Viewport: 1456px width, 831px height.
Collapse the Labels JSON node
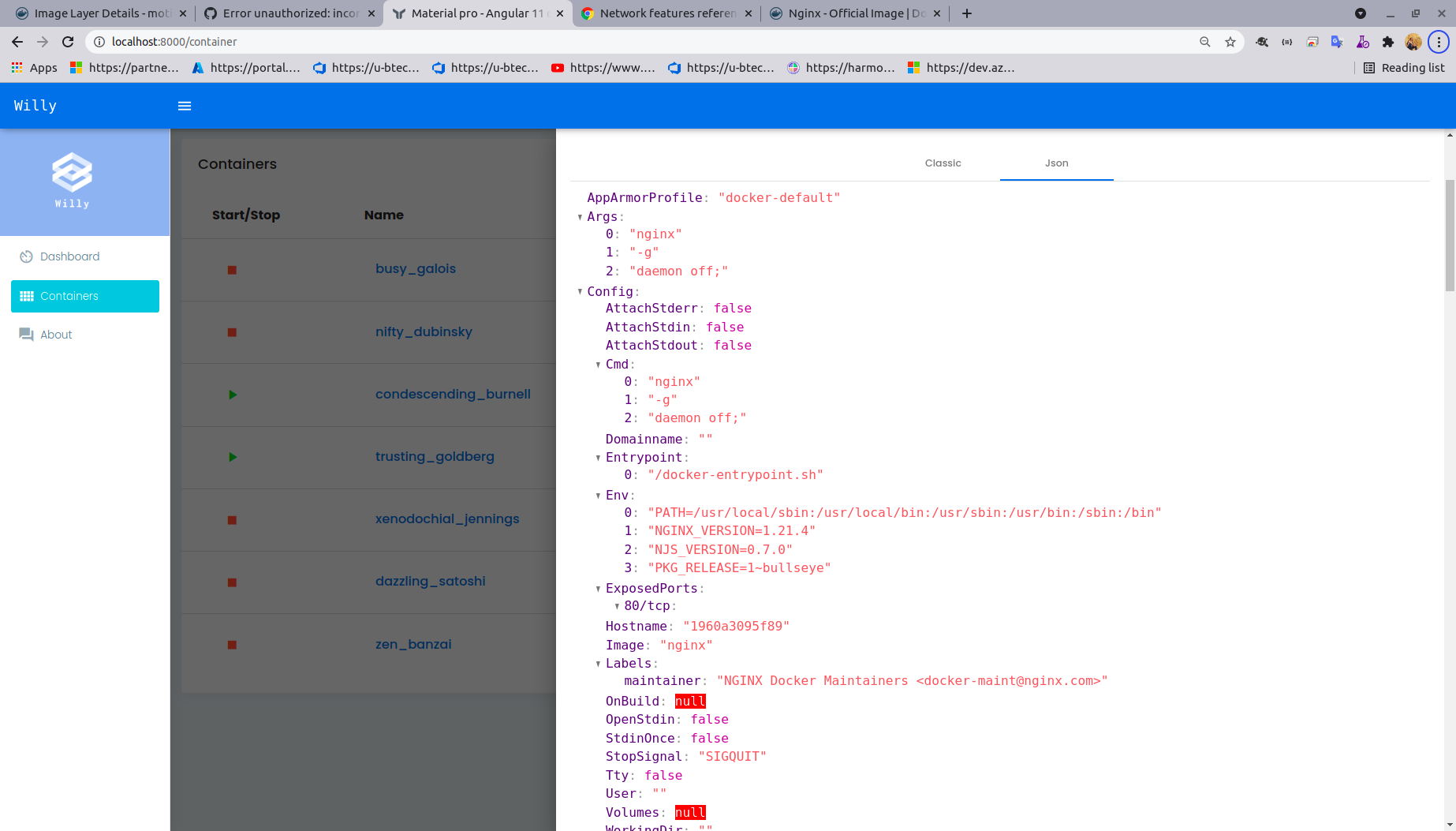click(x=598, y=664)
